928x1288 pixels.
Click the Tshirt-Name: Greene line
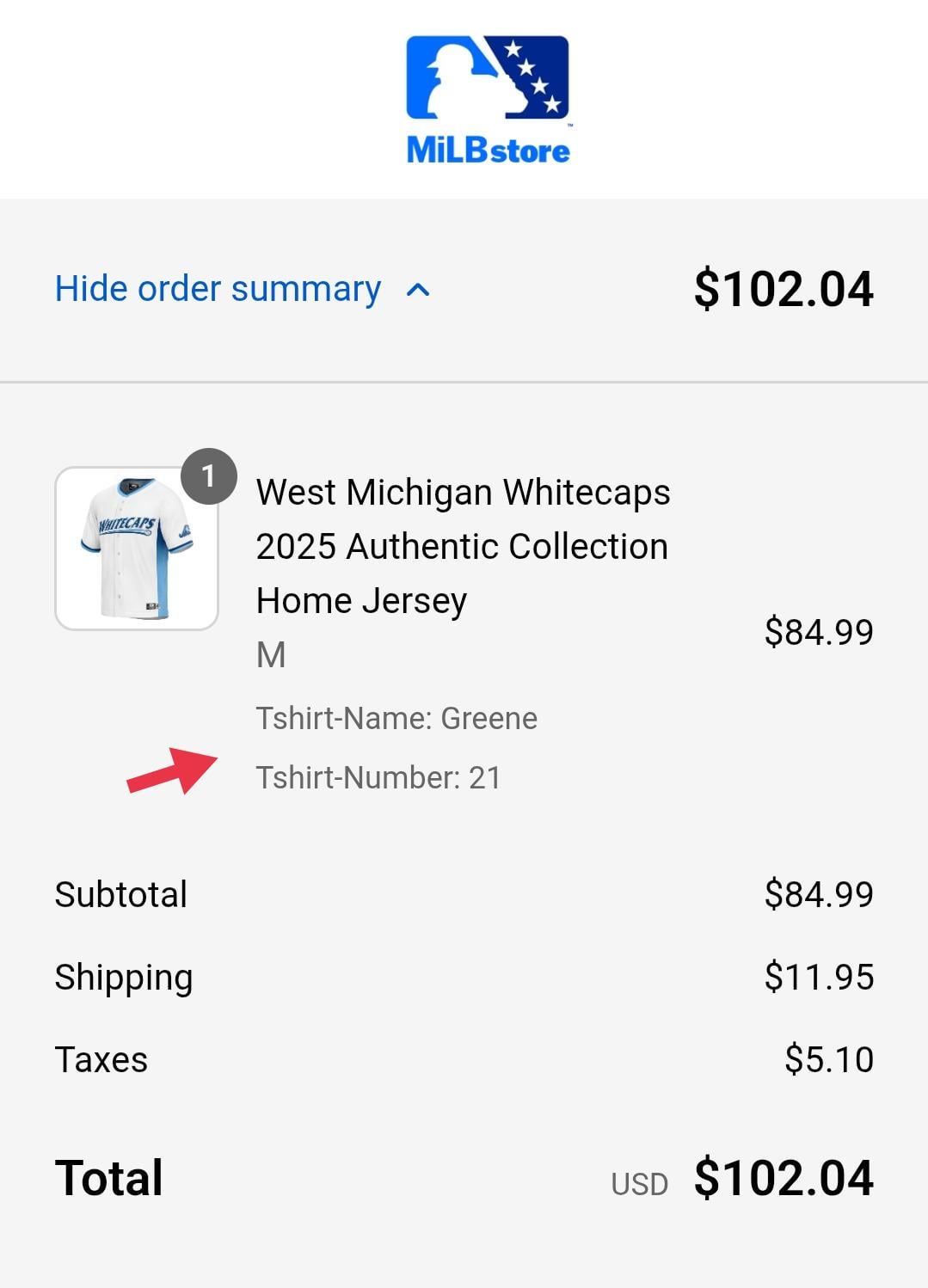[396, 718]
